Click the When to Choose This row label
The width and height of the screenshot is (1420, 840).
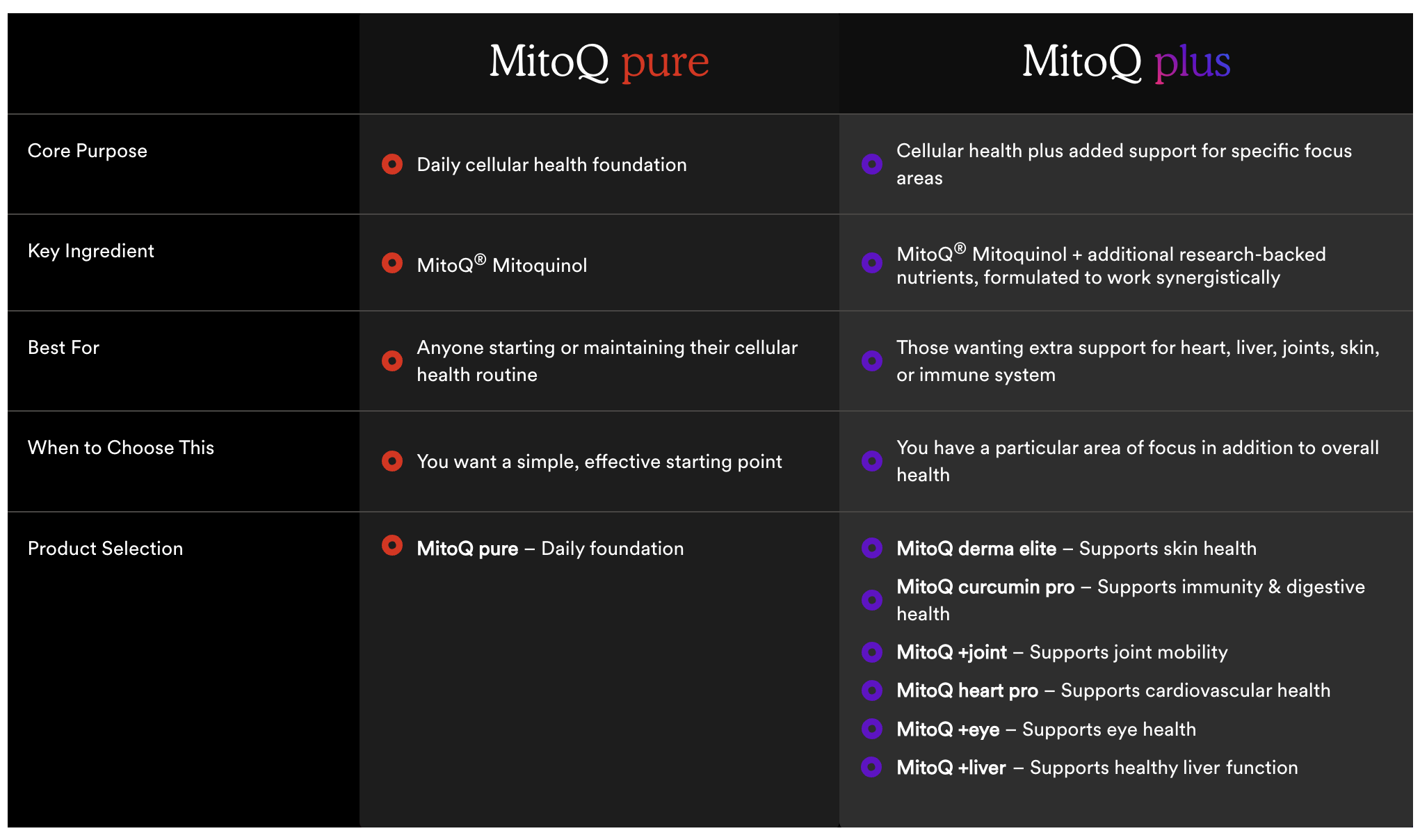click(x=121, y=448)
